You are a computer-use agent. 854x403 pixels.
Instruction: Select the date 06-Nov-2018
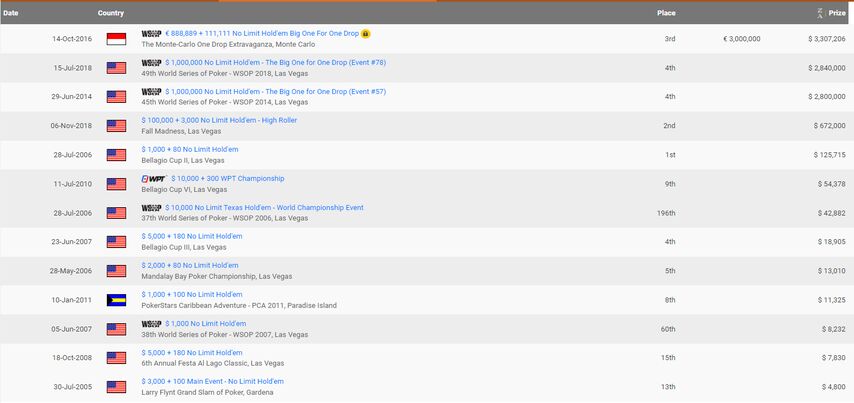71,126
